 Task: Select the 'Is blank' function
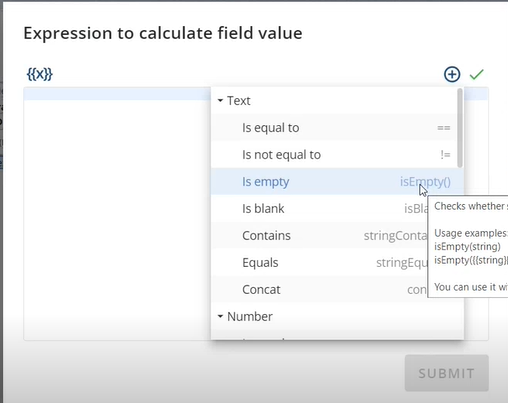319,208
